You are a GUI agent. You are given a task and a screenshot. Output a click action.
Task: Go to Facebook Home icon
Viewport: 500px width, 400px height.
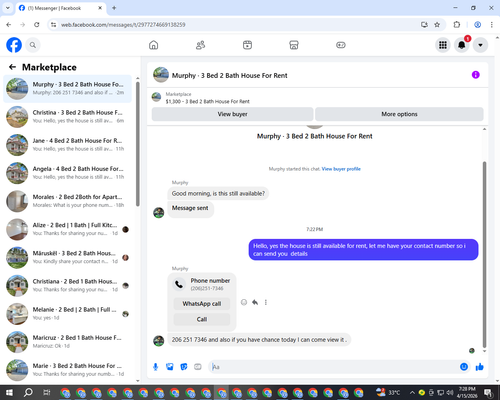tap(153, 45)
